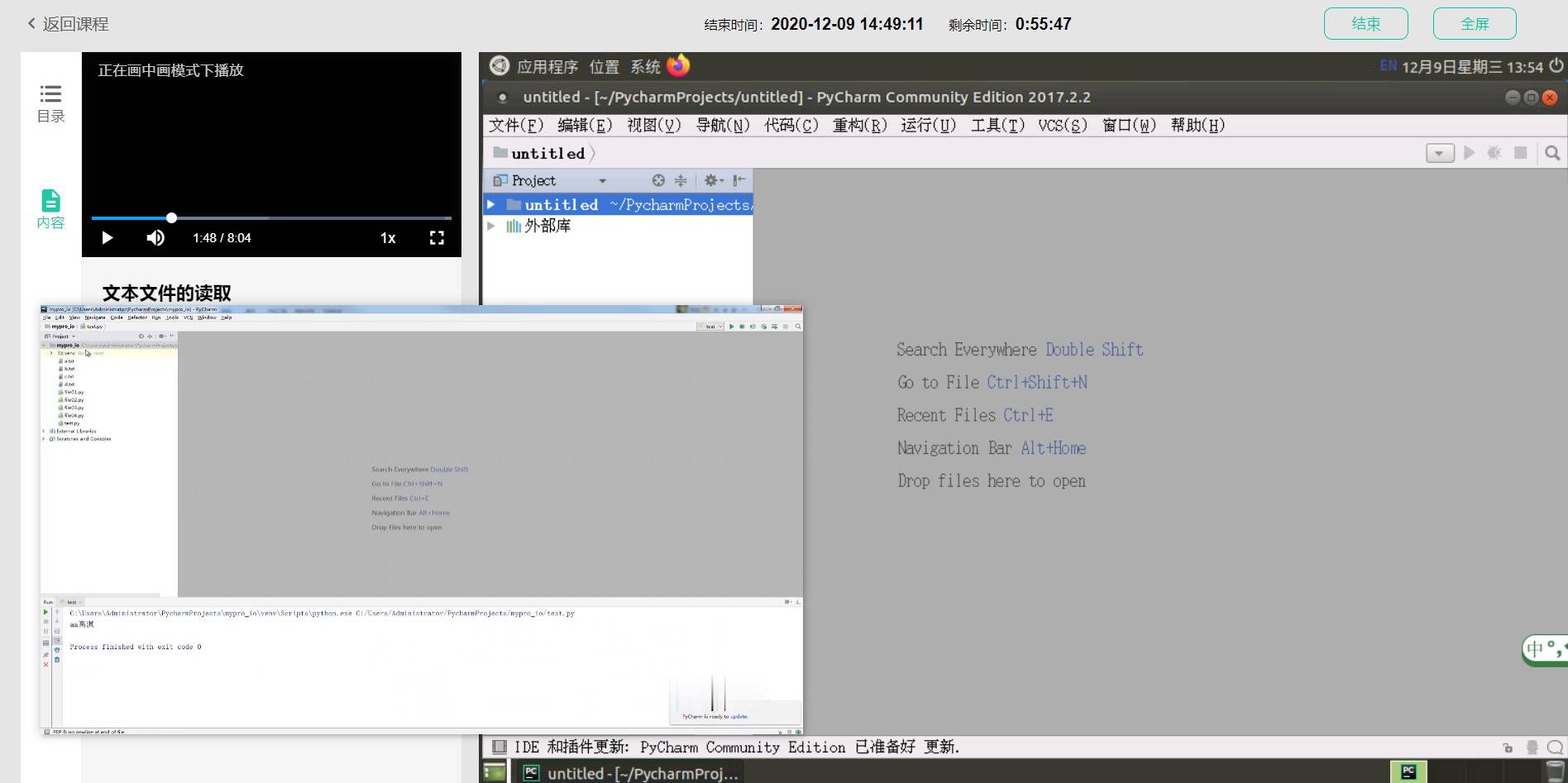
Task: Hide the Project tool window
Action: pos(739,180)
